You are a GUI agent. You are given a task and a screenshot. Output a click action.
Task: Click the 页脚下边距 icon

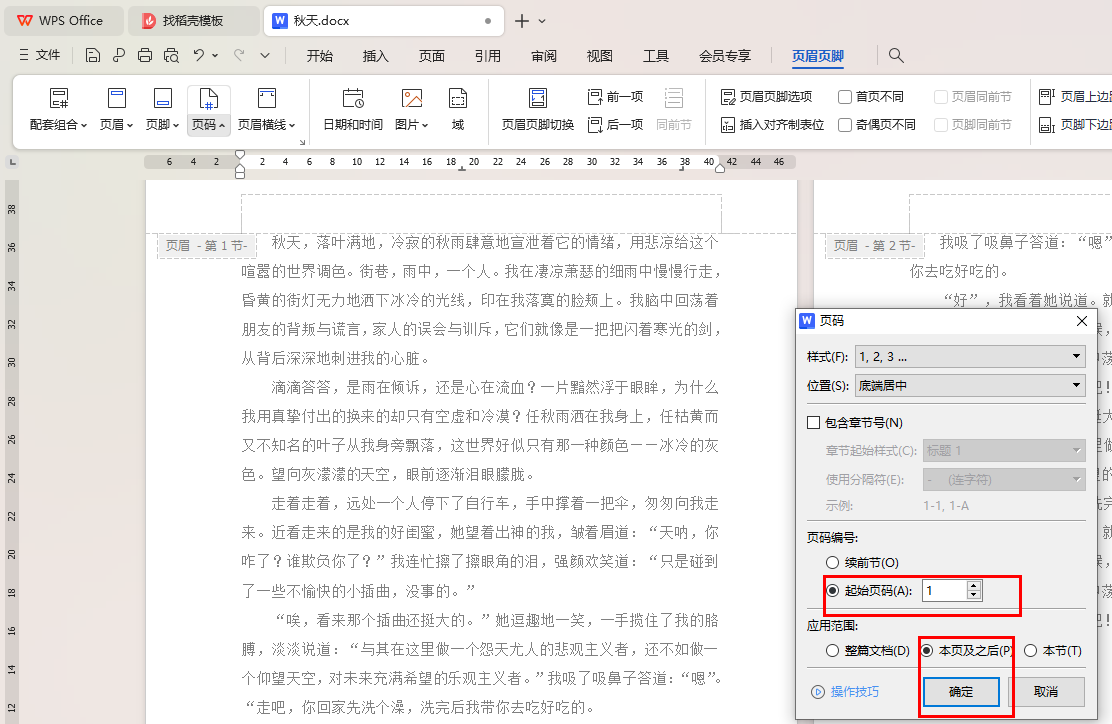pyautogui.click(x=1046, y=125)
